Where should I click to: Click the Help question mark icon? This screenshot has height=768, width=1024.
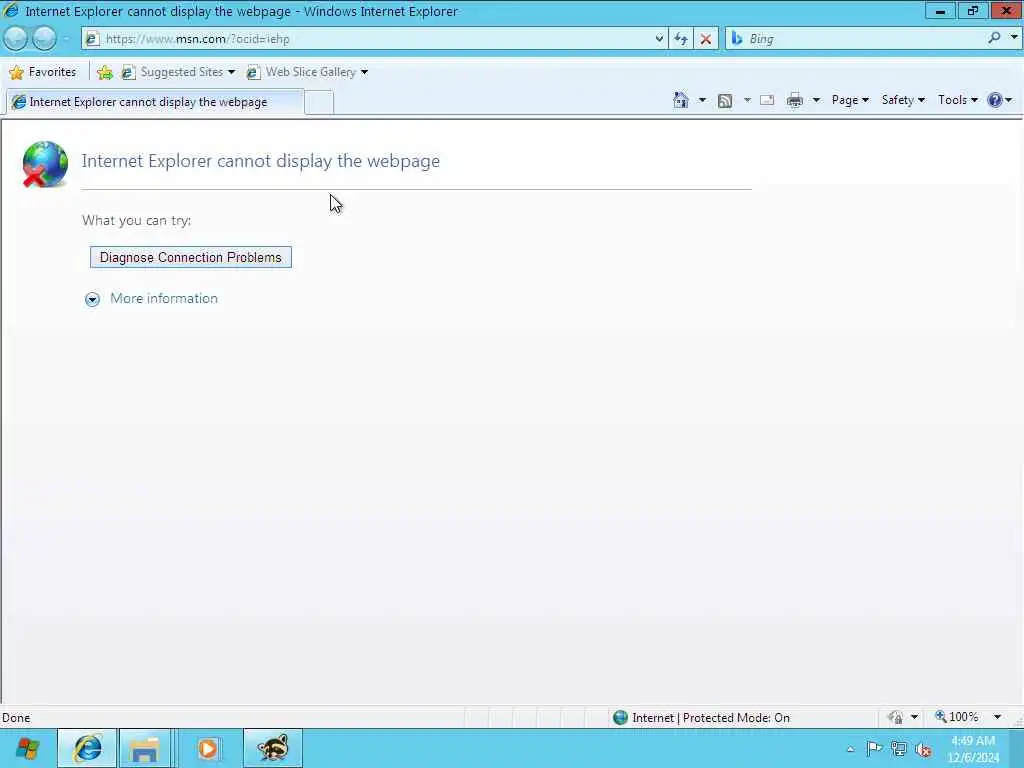994,100
